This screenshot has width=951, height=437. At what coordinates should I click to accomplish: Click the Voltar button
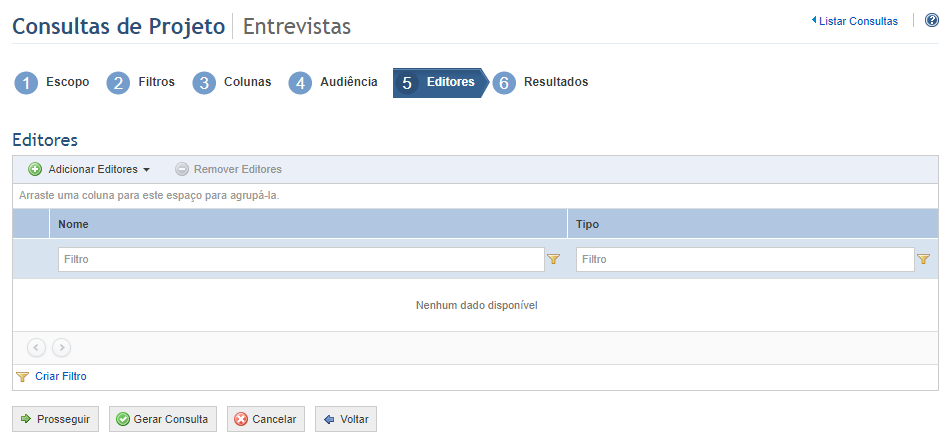(x=346, y=419)
